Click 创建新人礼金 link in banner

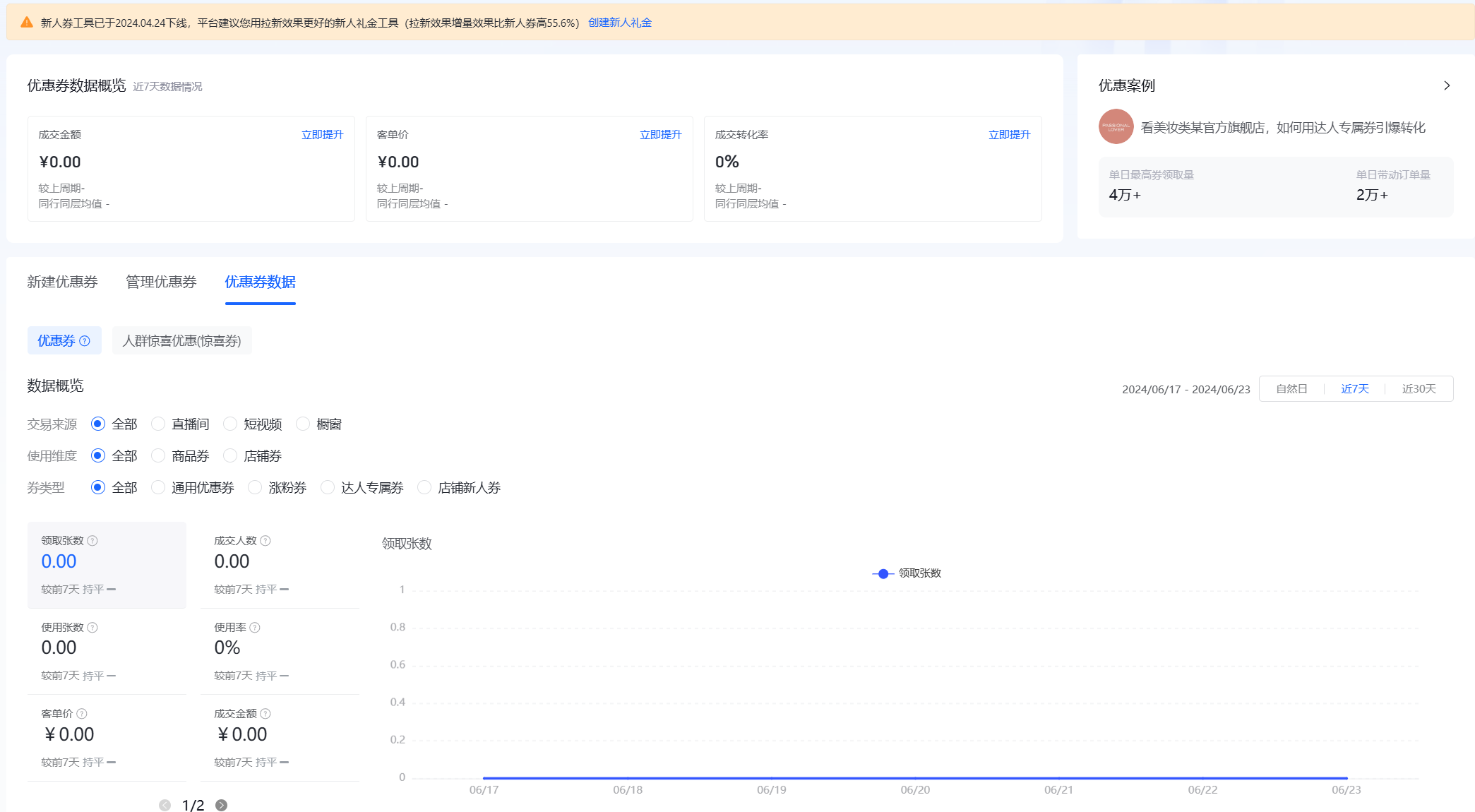click(619, 23)
